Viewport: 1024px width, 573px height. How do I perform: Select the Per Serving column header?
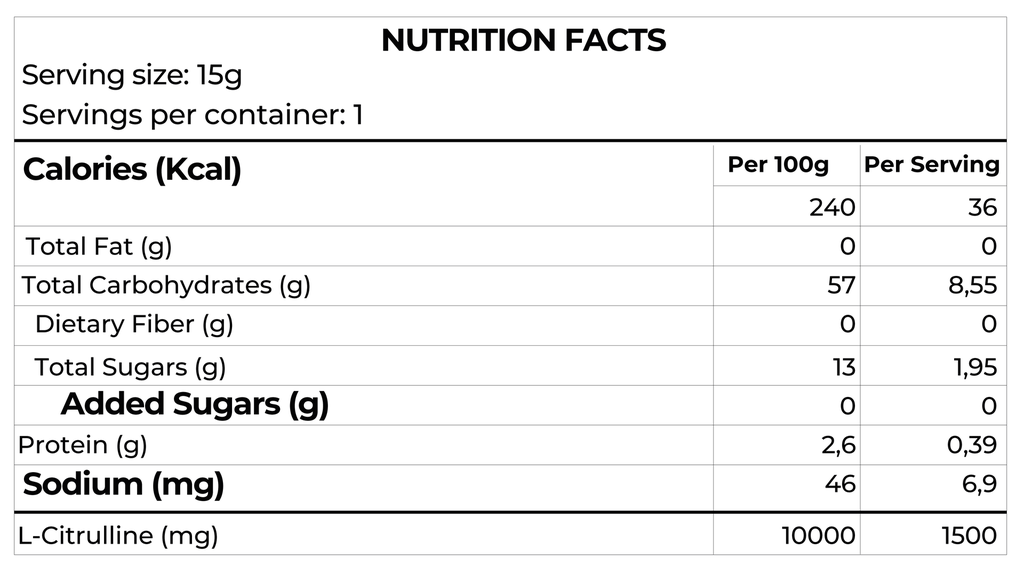coord(931,165)
